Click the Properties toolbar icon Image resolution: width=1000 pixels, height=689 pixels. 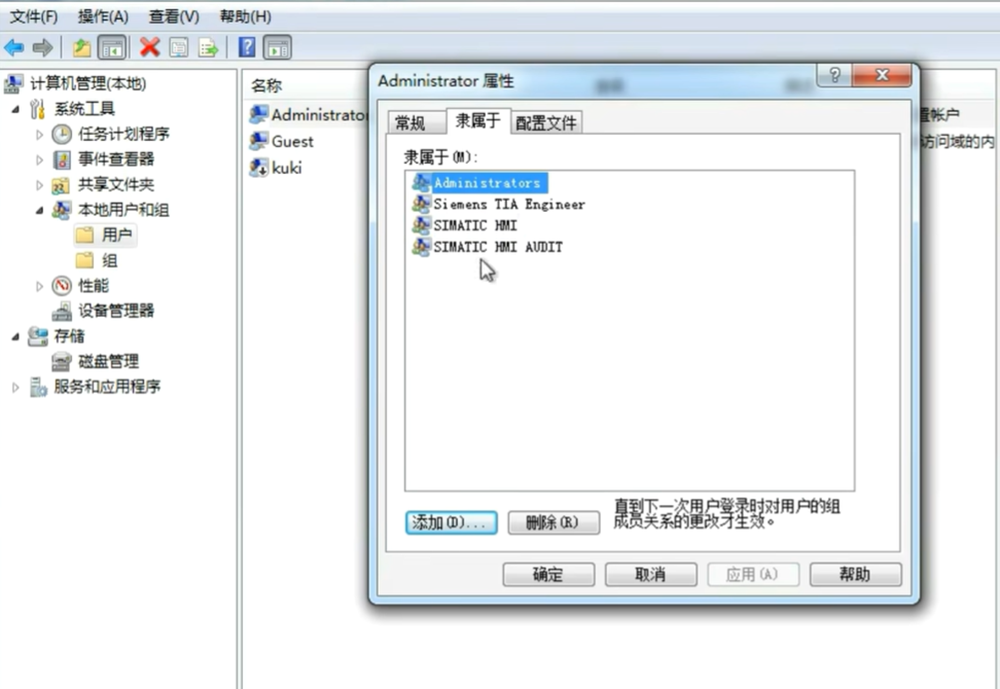179,47
